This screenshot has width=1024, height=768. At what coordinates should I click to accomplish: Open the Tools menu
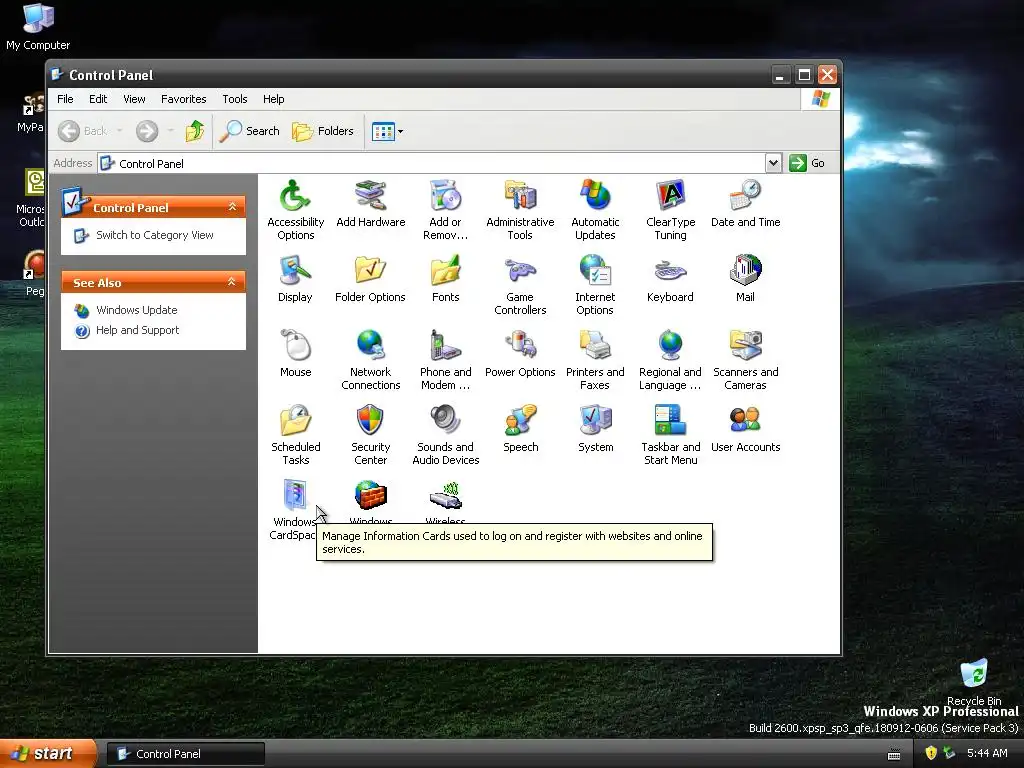tap(234, 99)
